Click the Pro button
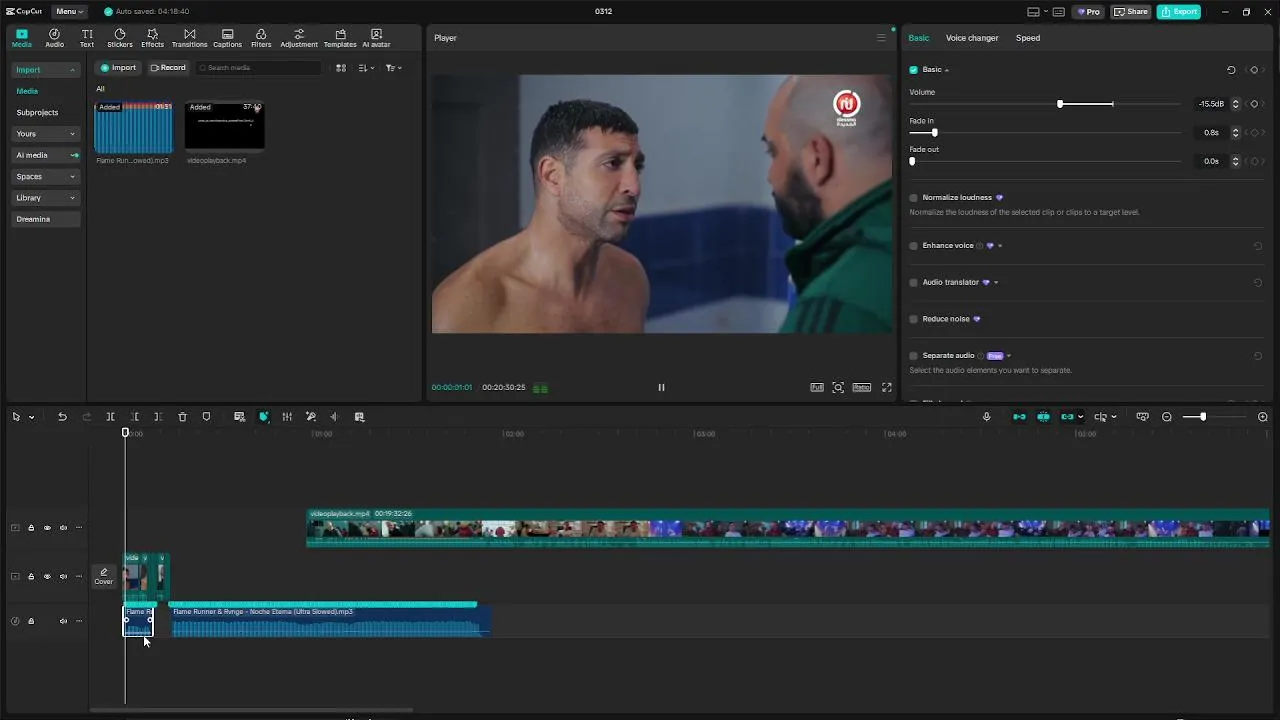The width and height of the screenshot is (1280, 720). click(1088, 12)
